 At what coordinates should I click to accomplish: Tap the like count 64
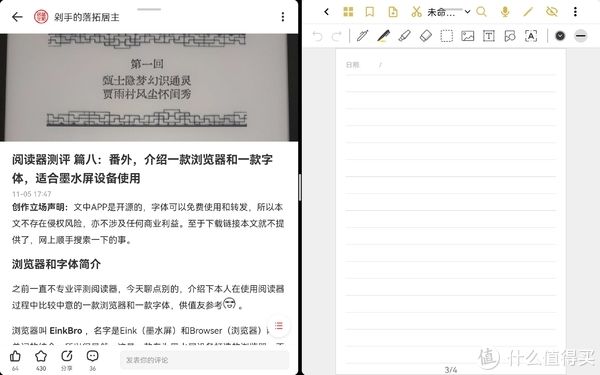coord(15,368)
